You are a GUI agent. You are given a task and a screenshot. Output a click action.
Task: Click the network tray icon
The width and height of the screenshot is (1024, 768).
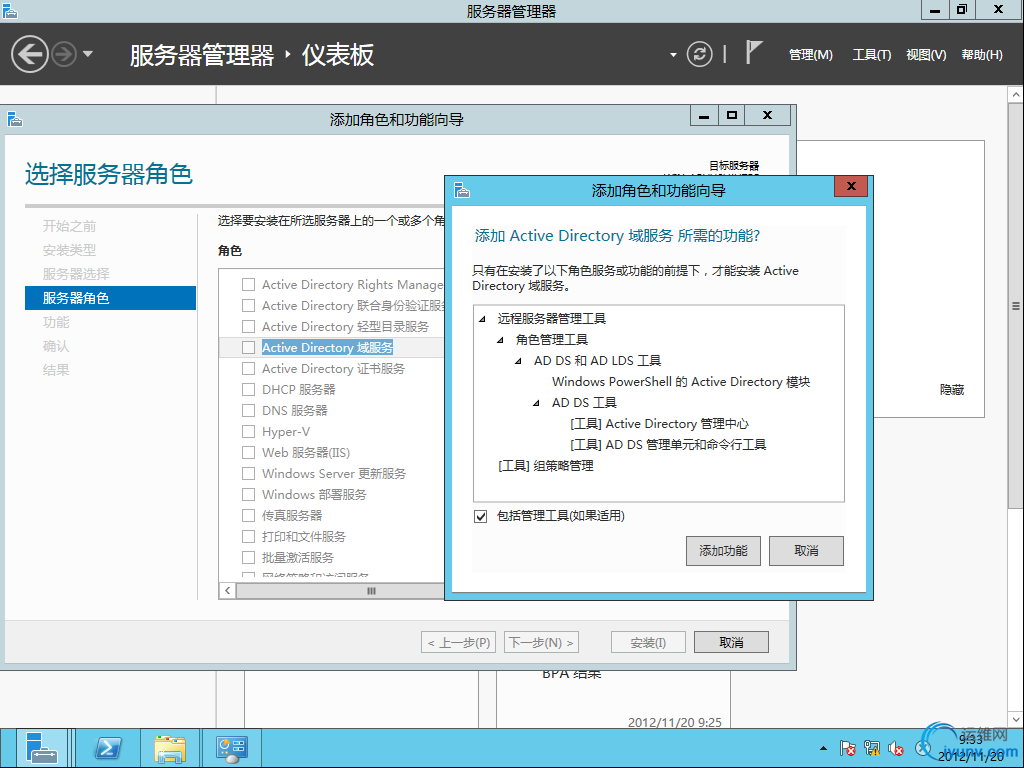tap(872, 748)
